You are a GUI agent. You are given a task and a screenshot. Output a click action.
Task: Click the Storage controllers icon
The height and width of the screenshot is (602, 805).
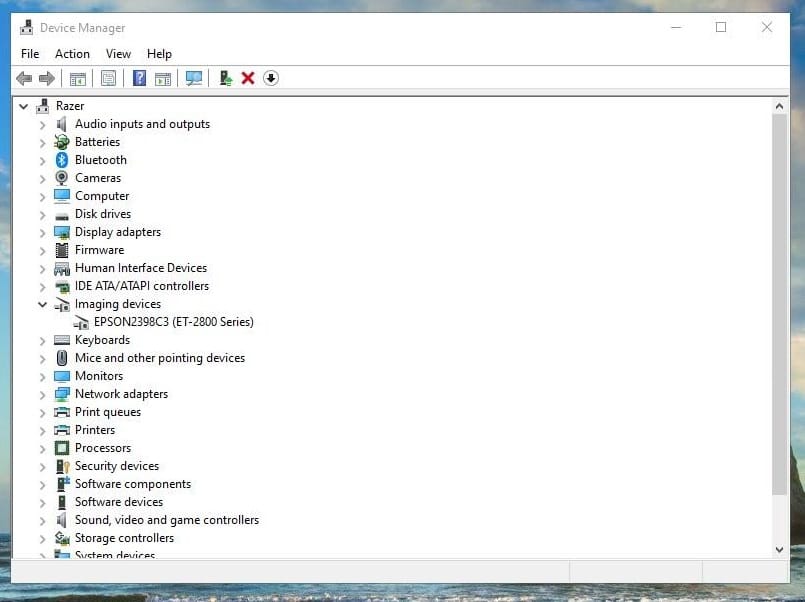(62, 538)
